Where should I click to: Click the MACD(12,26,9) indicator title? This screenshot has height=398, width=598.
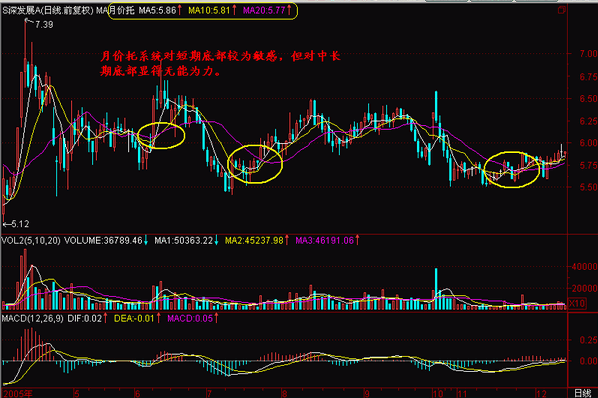coord(33,318)
